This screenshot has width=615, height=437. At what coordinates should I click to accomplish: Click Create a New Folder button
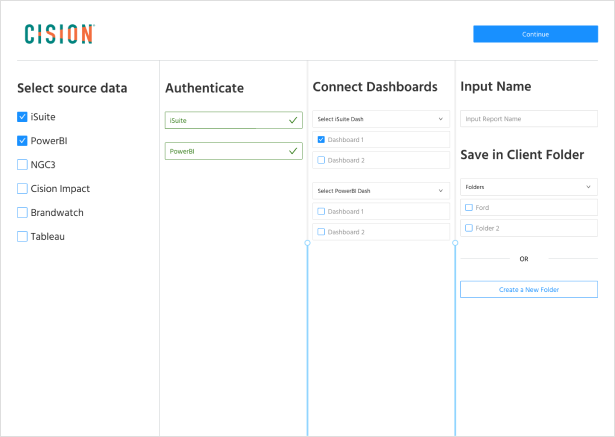point(529,290)
